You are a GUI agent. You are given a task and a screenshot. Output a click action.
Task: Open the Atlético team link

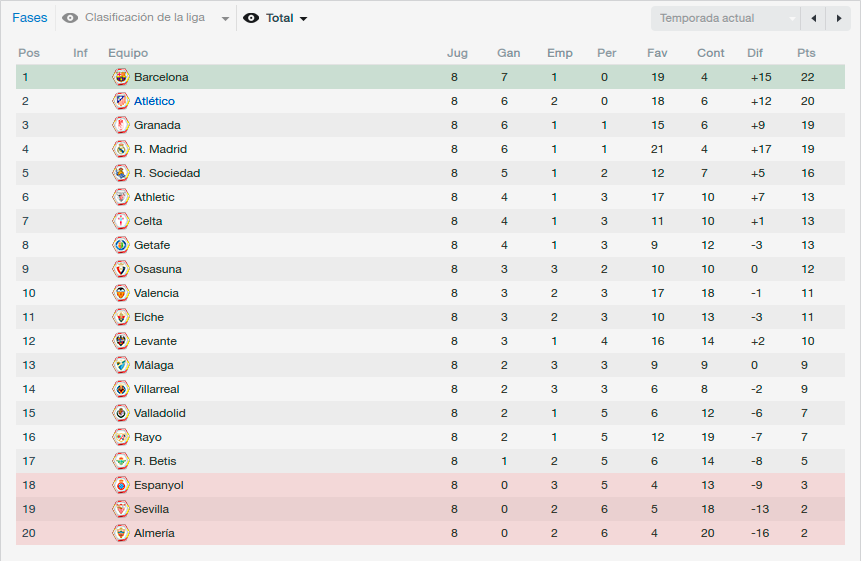click(154, 101)
